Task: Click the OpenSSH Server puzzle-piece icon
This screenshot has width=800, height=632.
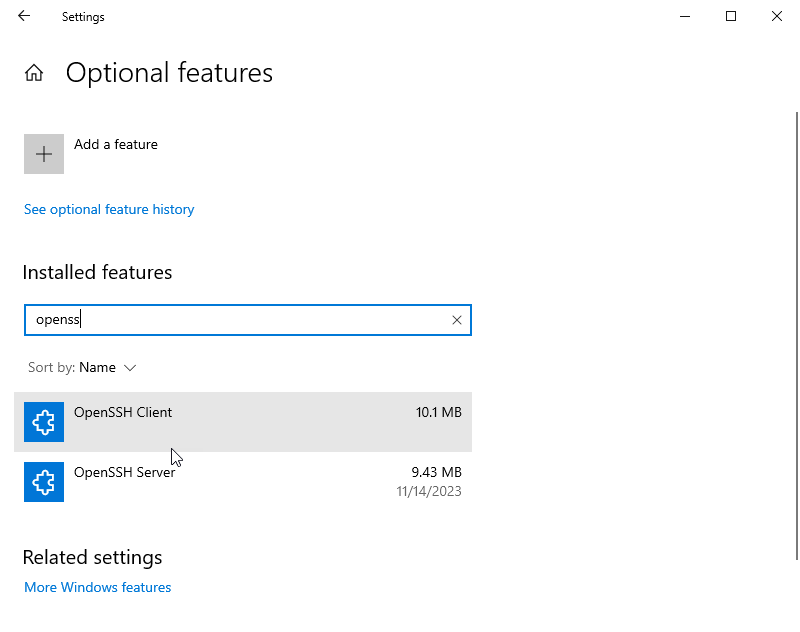Action: 44,482
